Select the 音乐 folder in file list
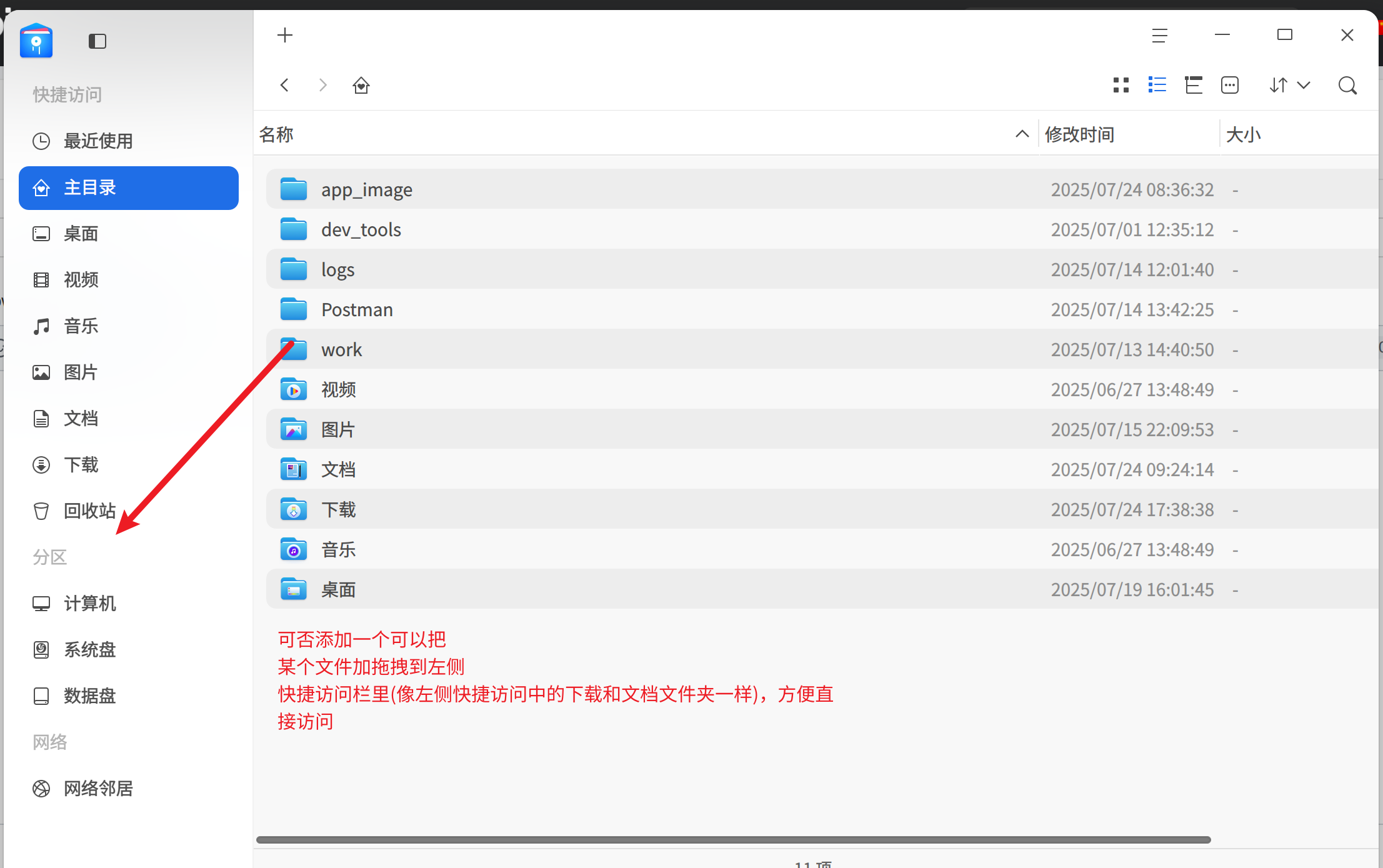The image size is (1383, 868). pos(822,549)
